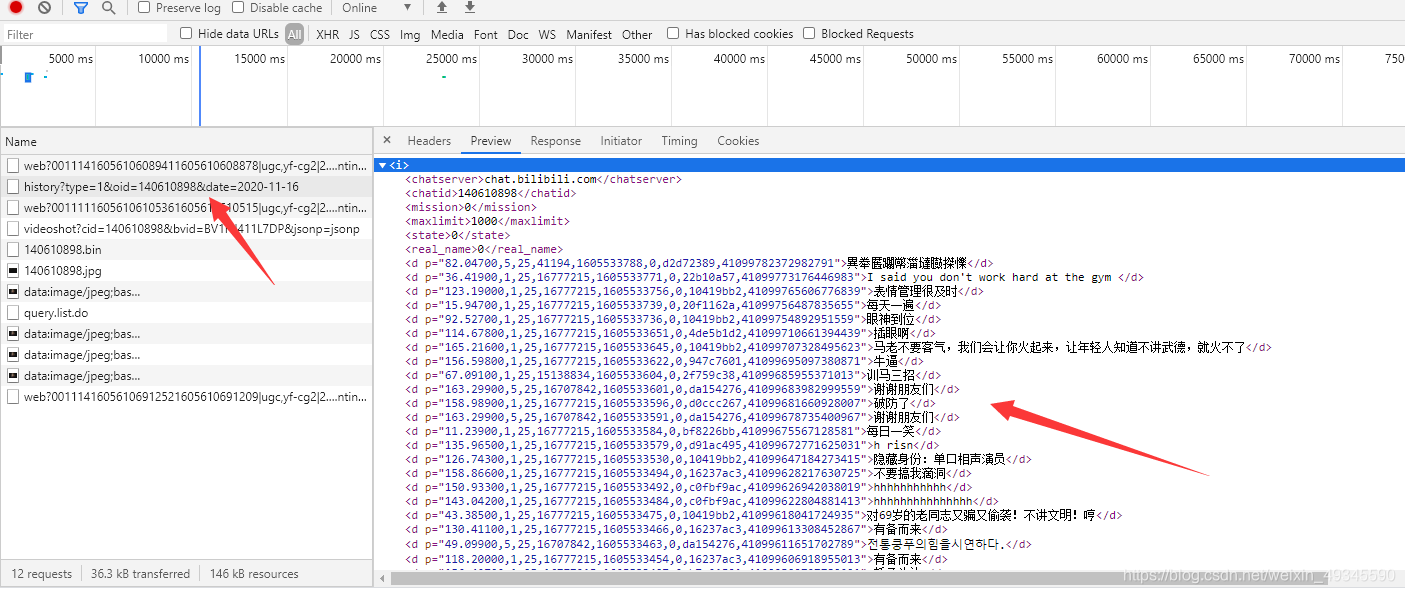The image size is (1405, 594).
Task: Select the web?001114160561069125 request
Action: pos(186,397)
